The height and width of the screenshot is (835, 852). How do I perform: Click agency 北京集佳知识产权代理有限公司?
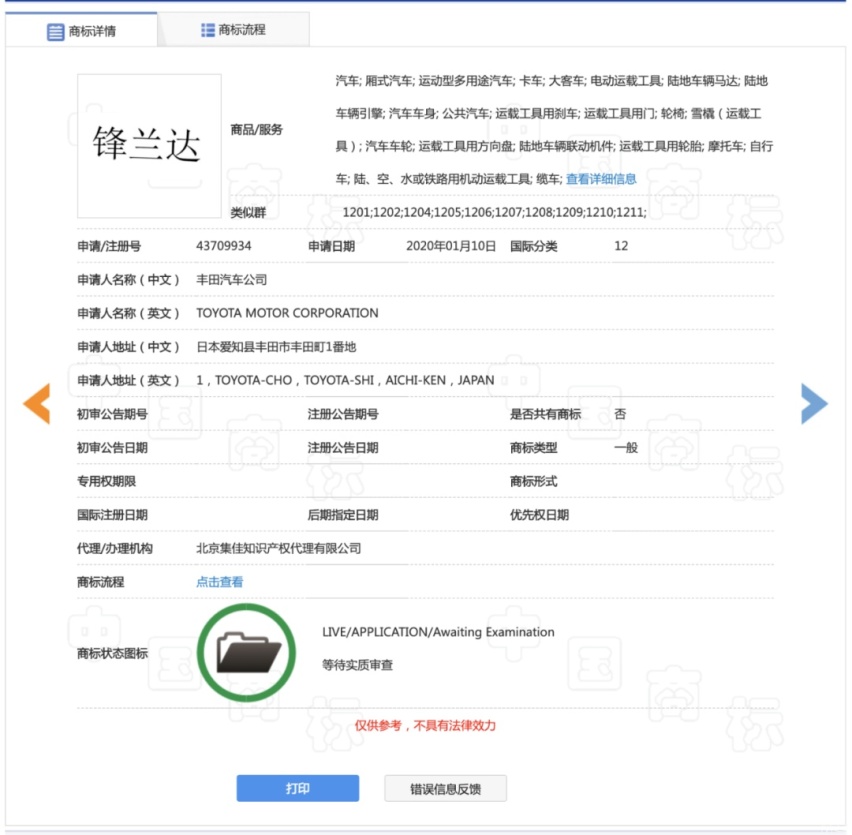click(x=279, y=548)
